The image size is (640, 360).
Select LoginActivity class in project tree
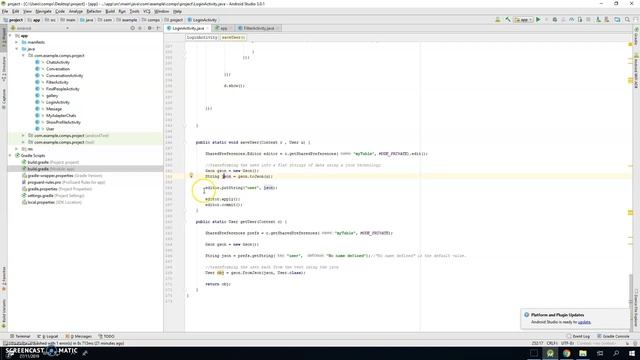pyautogui.click(x=58, y=102)
